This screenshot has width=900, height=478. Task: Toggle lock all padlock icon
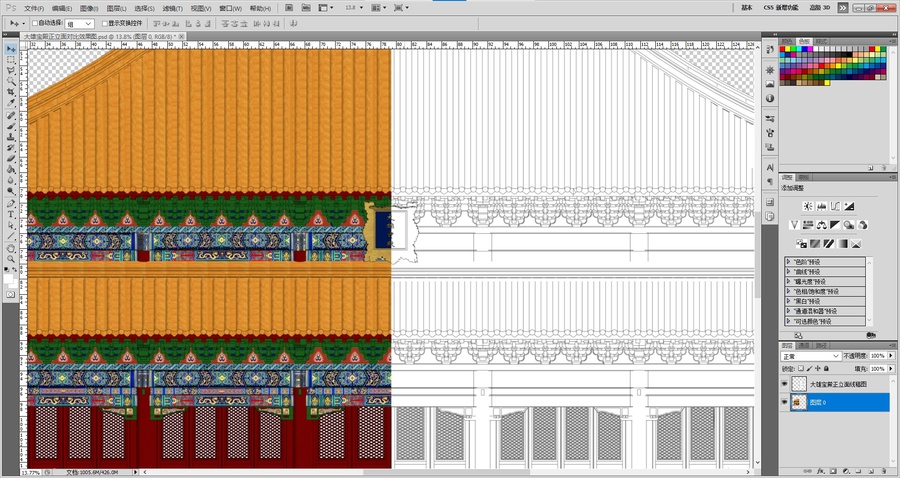pos(827,369)
